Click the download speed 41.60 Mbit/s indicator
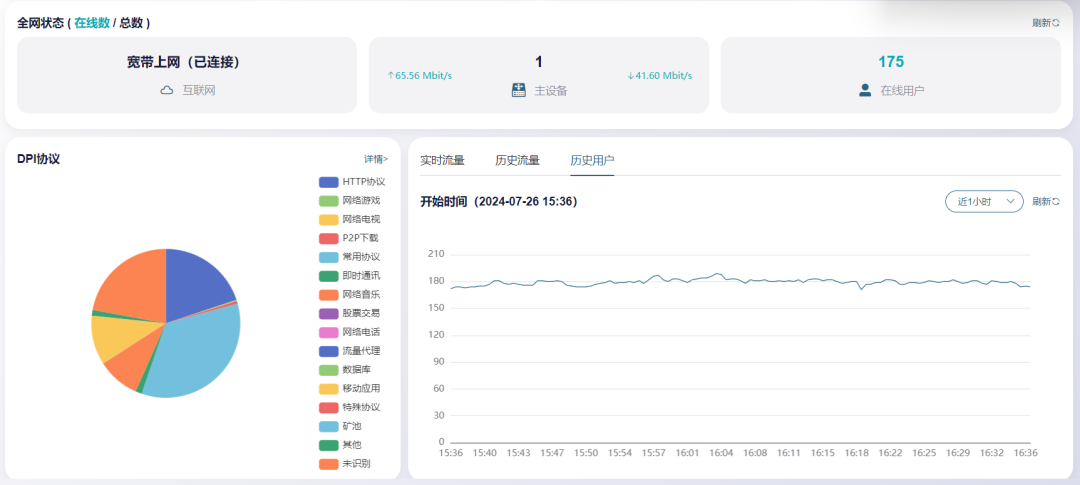Viewport: 1080px width, 485px height. click(659, 75)
